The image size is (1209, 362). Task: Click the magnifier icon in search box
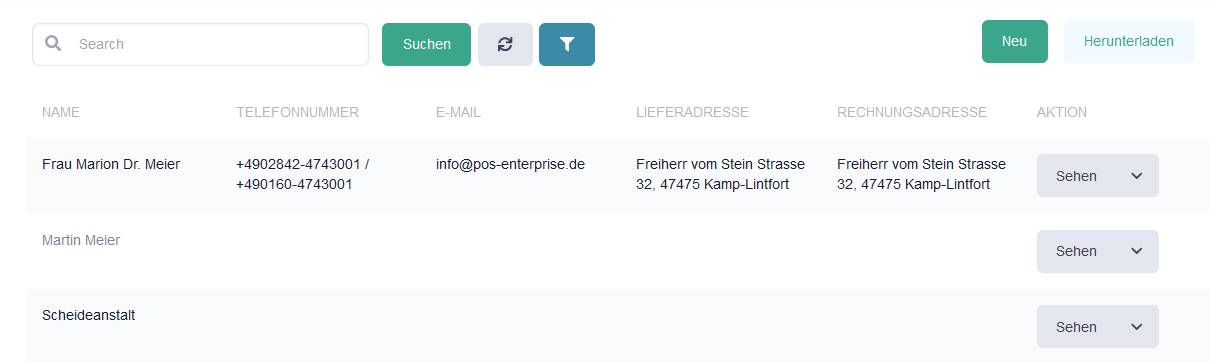click(54, 44)
